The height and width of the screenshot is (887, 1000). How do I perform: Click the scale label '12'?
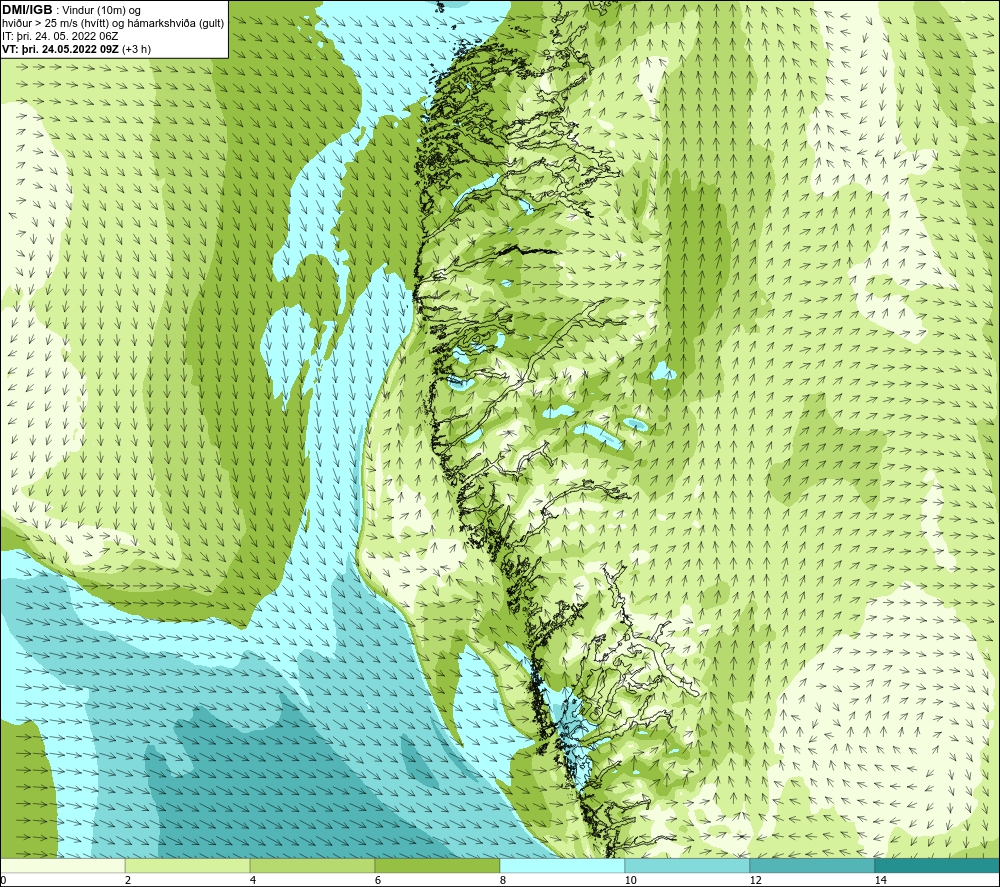pos(756,880)
